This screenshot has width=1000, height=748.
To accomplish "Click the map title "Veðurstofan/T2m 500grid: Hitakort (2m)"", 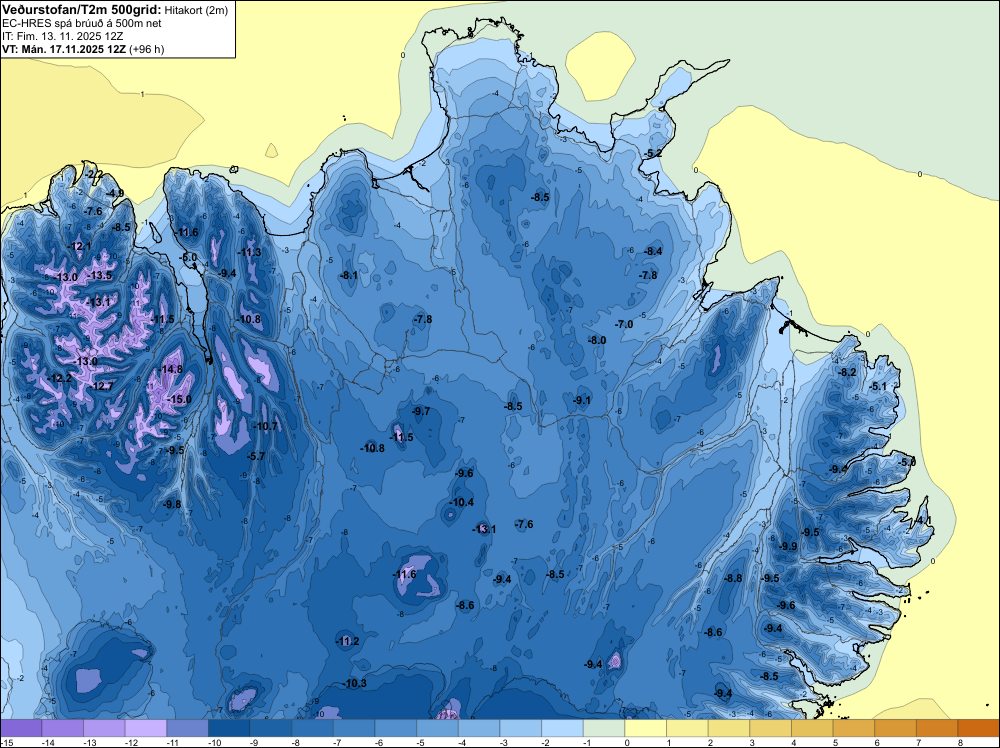I will click(115, 10).
